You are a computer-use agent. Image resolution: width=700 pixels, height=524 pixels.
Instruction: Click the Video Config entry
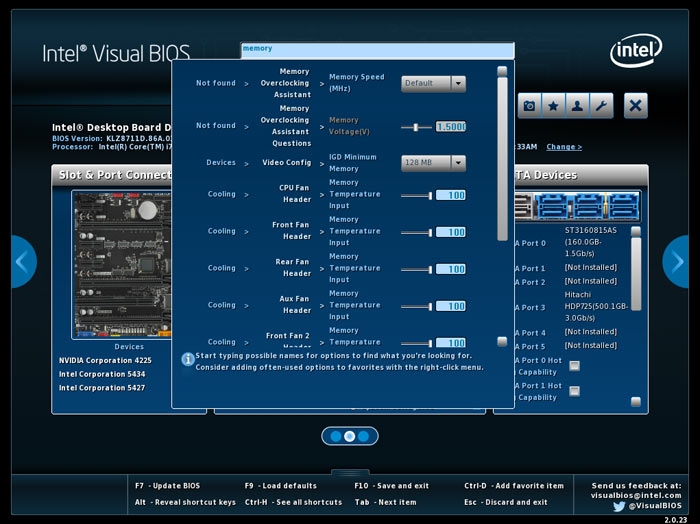coord(287,162)
